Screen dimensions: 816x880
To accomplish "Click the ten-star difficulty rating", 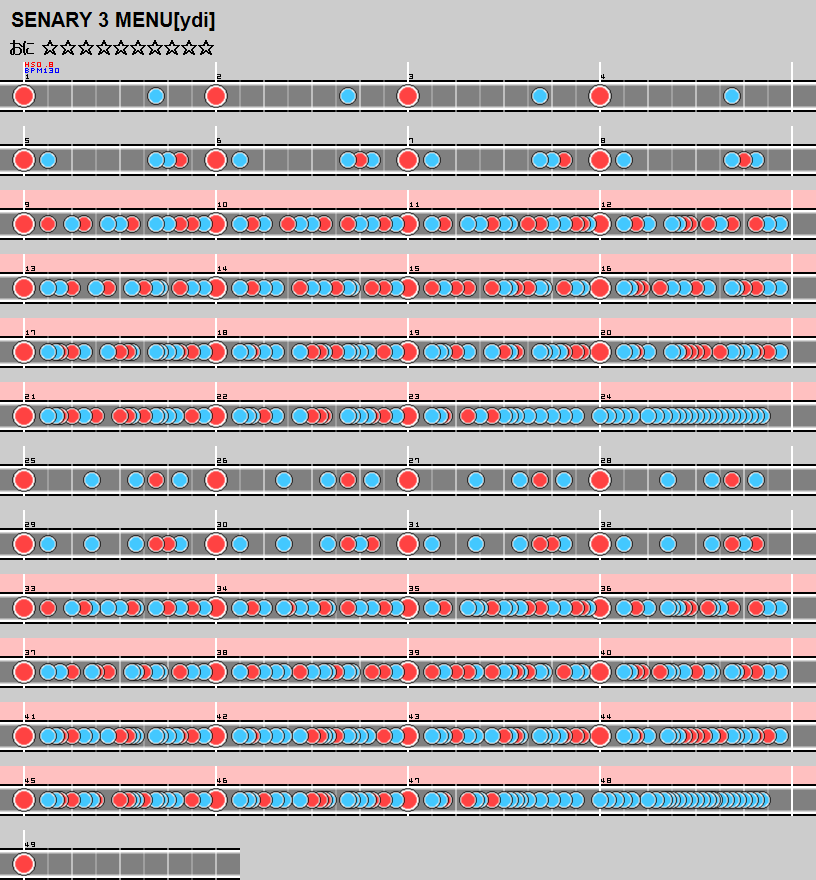I will tap(128, 48).
